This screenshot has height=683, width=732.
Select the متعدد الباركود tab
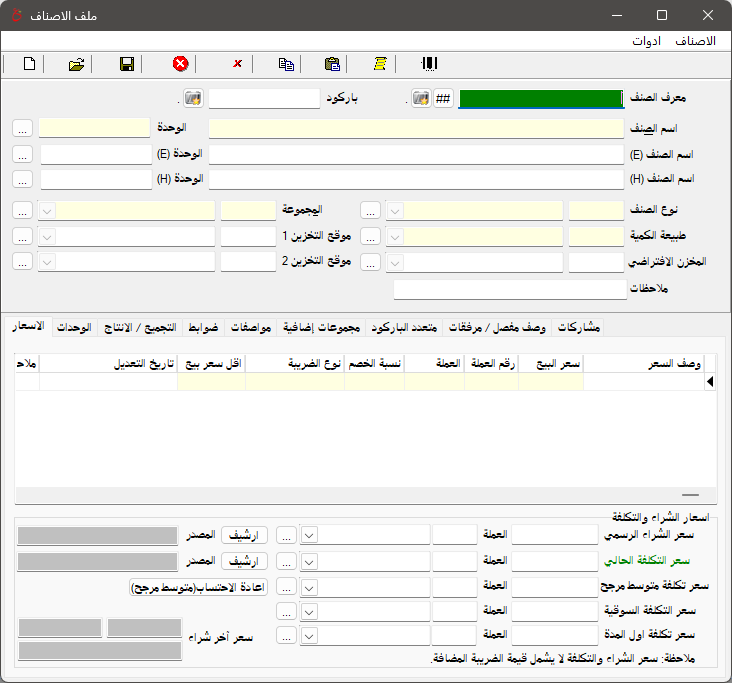click(x=404, y=328)
